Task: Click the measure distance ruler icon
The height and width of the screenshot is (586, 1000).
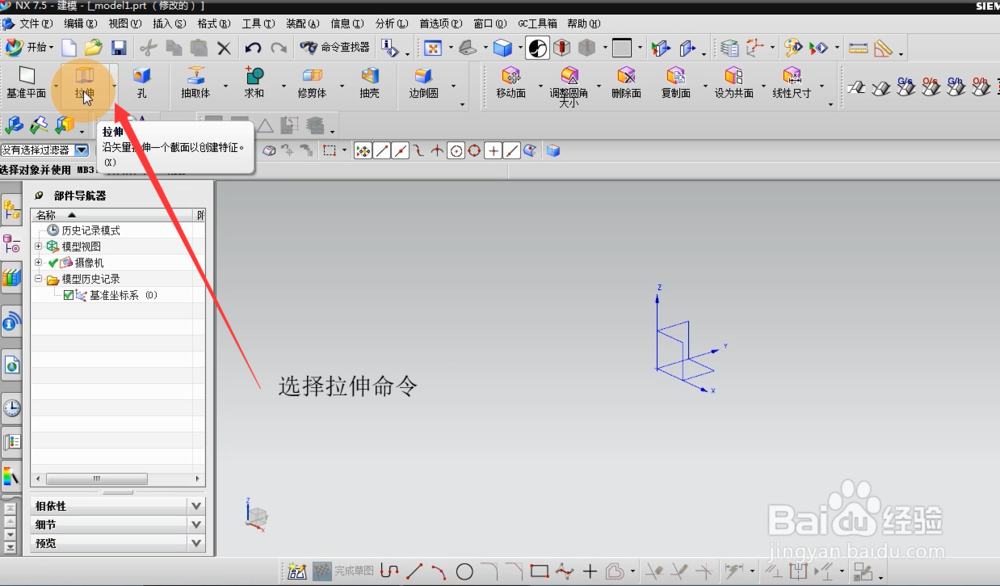Action: [858, 48]
